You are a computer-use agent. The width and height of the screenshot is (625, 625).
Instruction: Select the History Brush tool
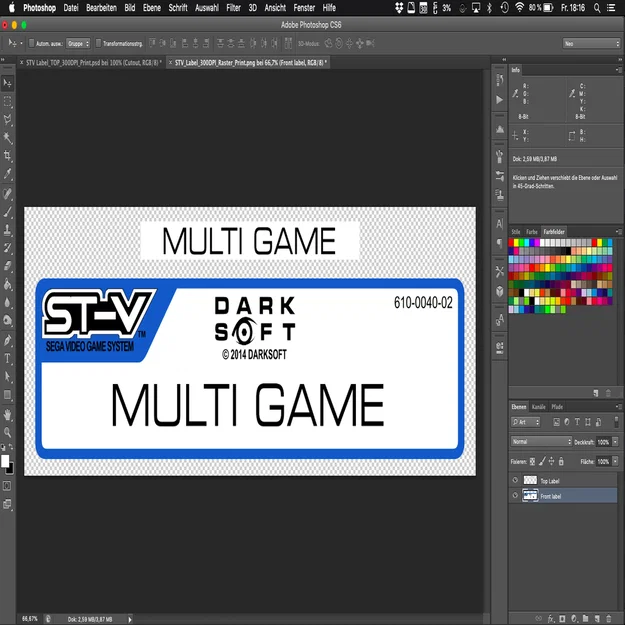[8, 248]
